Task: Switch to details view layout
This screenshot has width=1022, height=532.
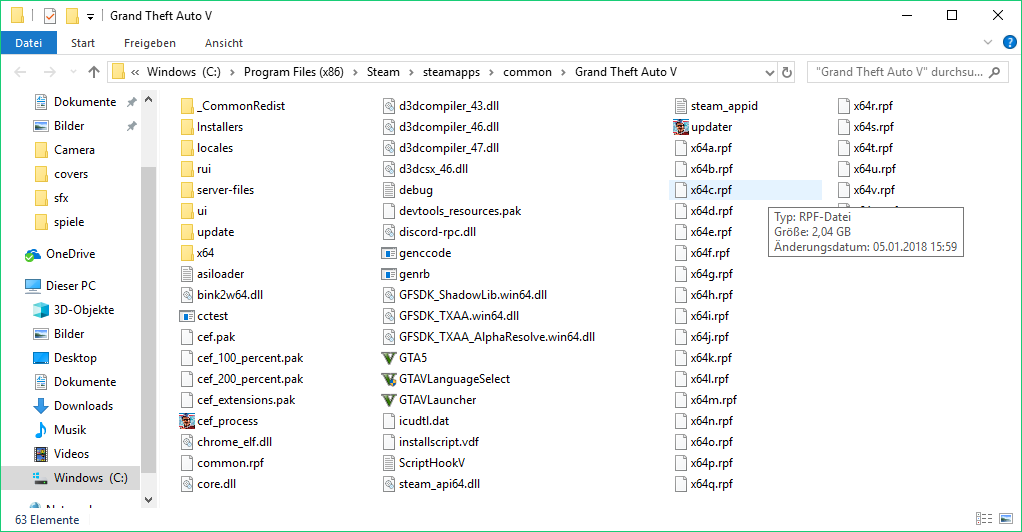Action: click(984, 519)
